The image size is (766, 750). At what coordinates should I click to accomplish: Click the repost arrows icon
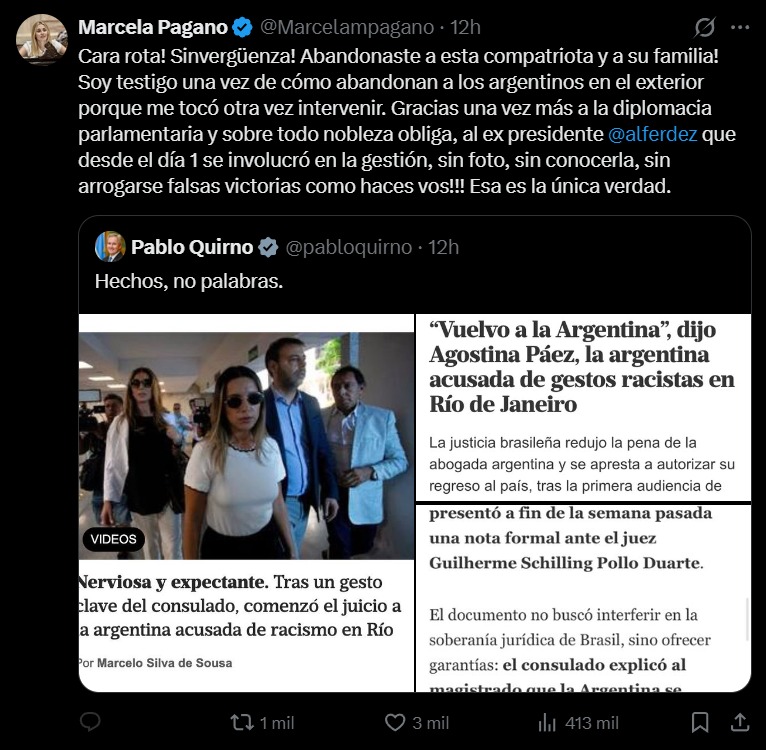(x=242, y=722)
